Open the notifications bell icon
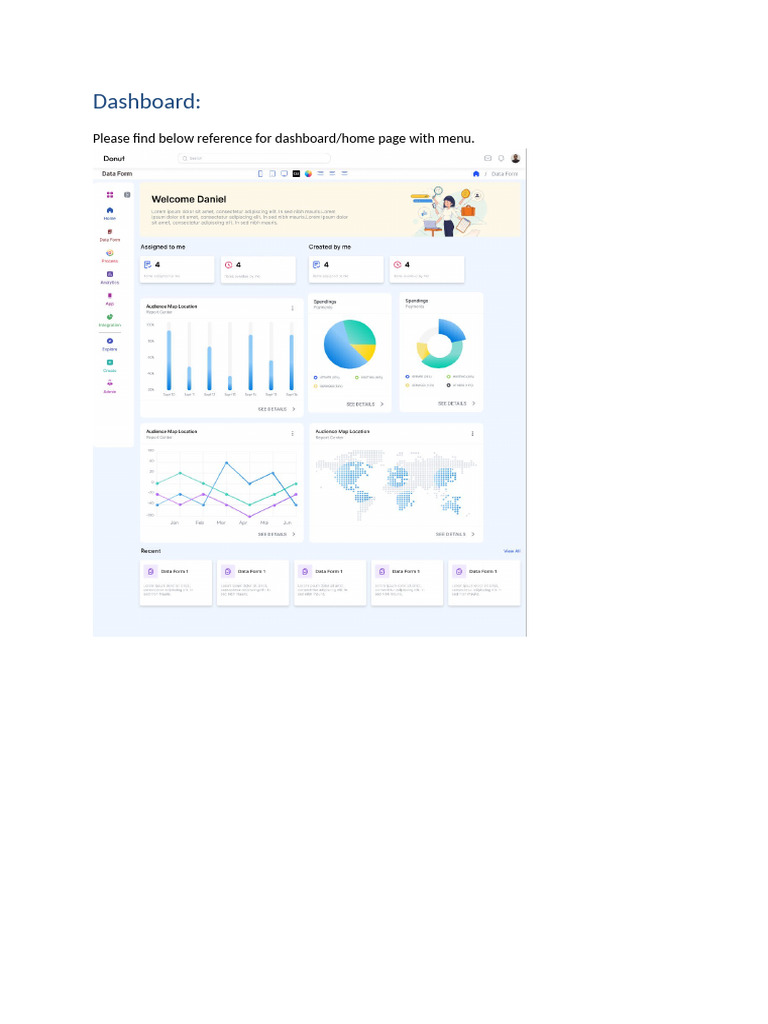Image resolution: width=768 pixels, height=1024 pixels. click(501, 158)
